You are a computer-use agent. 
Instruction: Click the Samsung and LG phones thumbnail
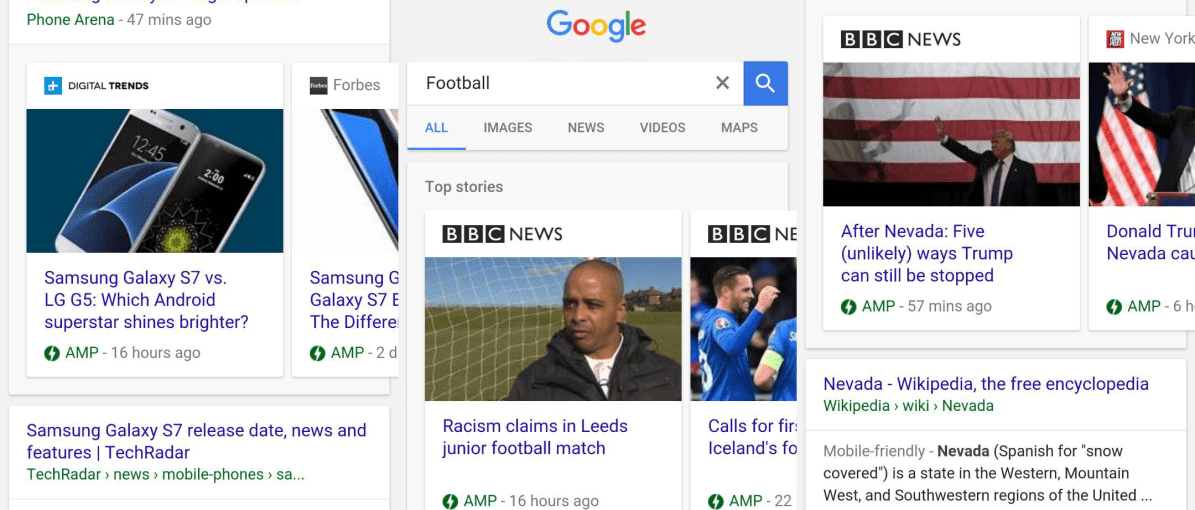click(x=155, y=181)
